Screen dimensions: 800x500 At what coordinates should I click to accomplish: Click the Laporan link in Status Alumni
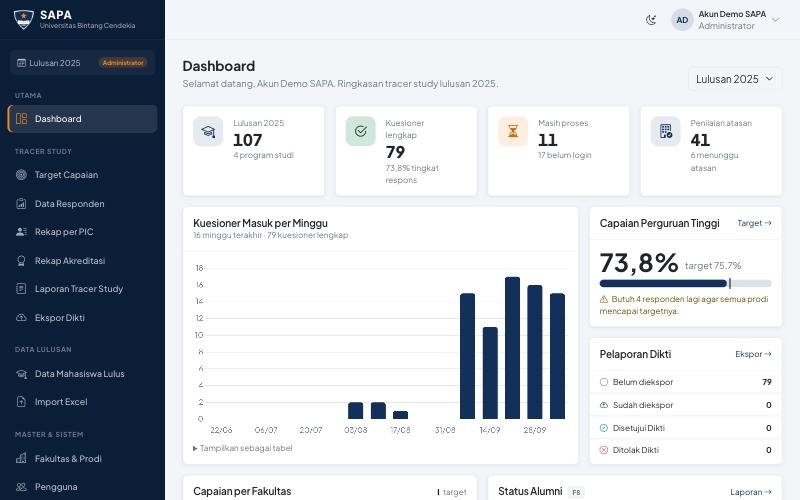[x=751, y=492]
